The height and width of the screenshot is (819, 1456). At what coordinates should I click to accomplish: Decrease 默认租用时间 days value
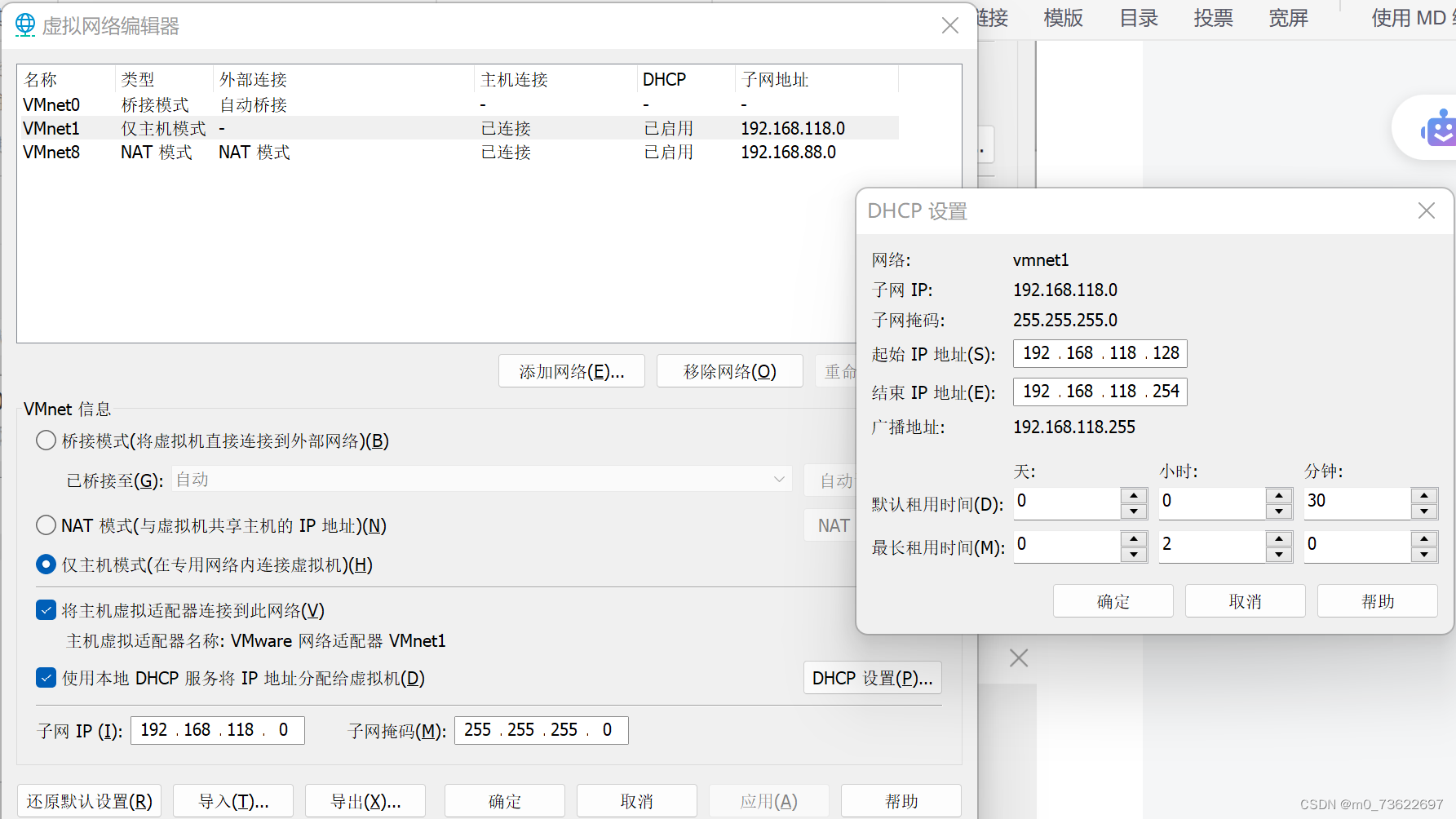point(1134,511)
